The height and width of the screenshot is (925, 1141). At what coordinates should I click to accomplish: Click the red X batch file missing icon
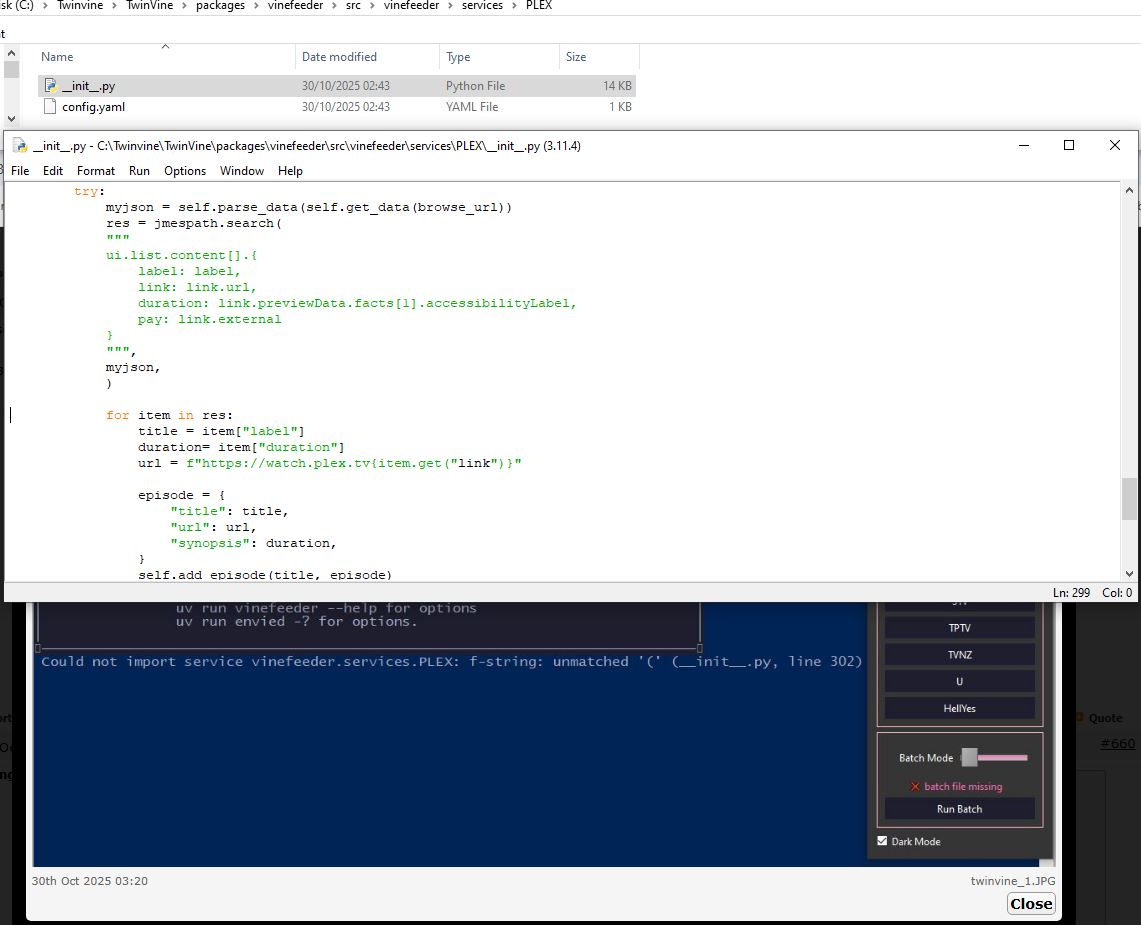[x=914, y=787]
